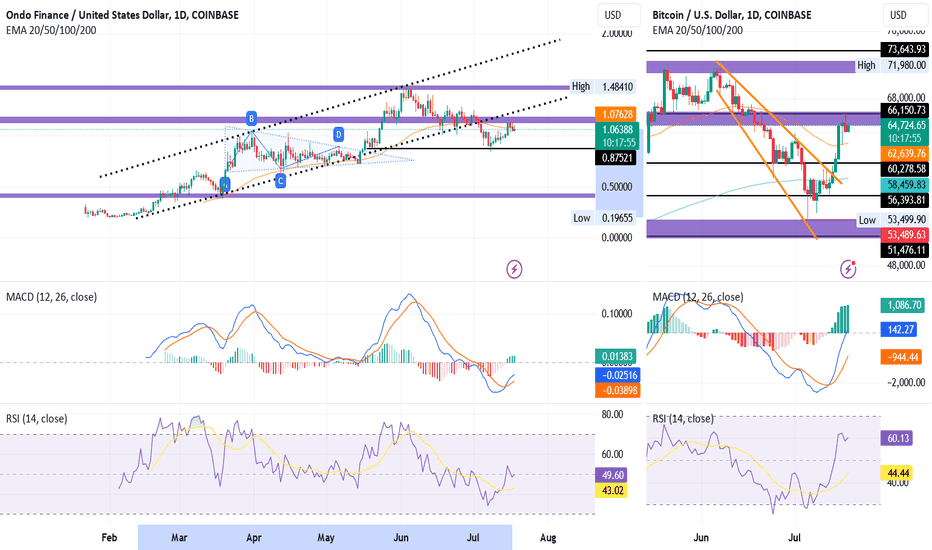Click the May label on the time axis
This screenshot has height=550, width=932.
pos(325,538)
